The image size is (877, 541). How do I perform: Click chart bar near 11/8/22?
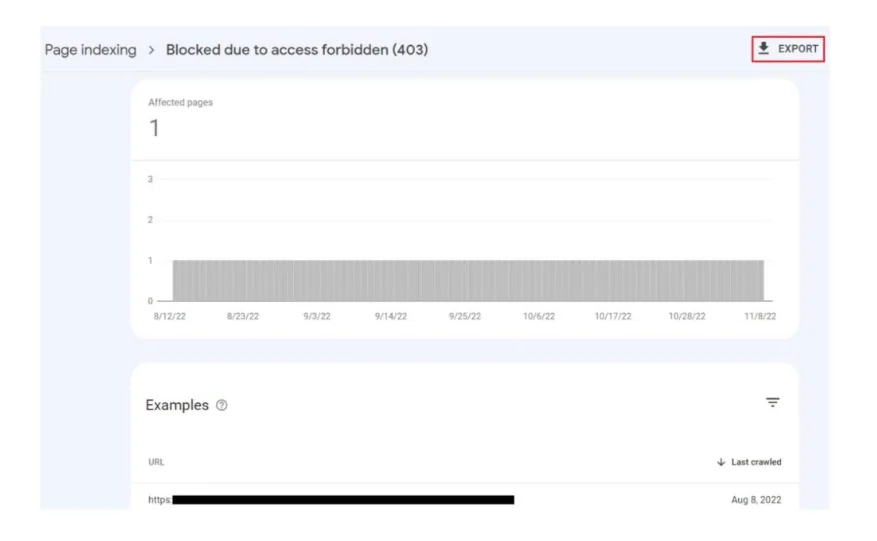[x=760, y=281]
